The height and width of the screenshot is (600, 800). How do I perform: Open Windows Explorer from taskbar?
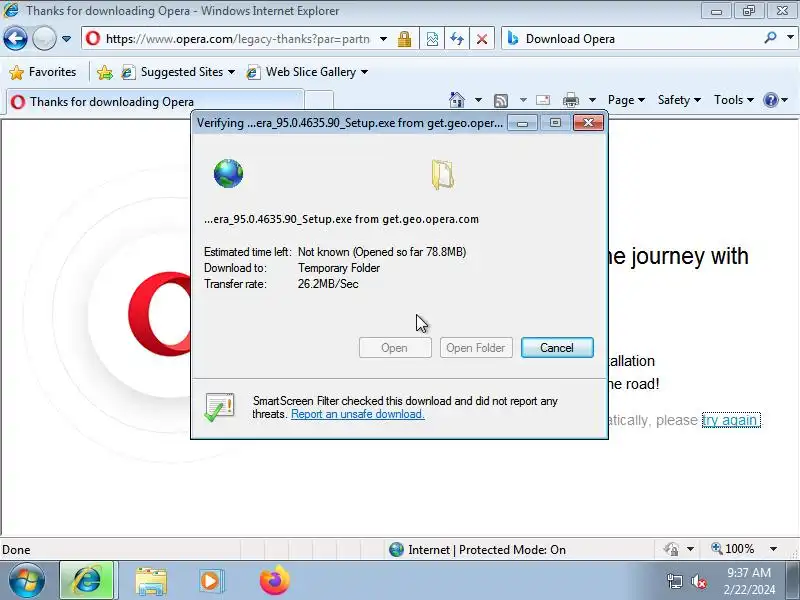[151, 581]
